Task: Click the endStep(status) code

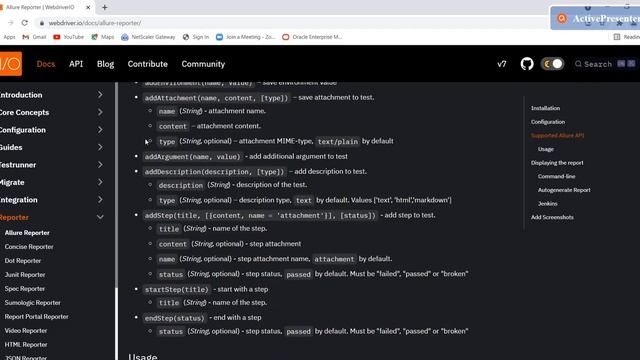Action: coord(174,318)
